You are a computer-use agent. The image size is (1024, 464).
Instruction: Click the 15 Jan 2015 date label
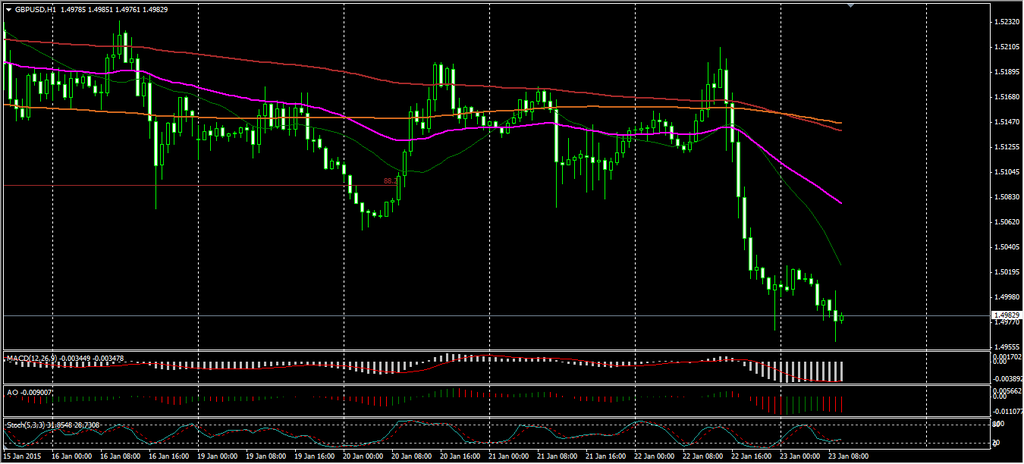coord(22,455)
